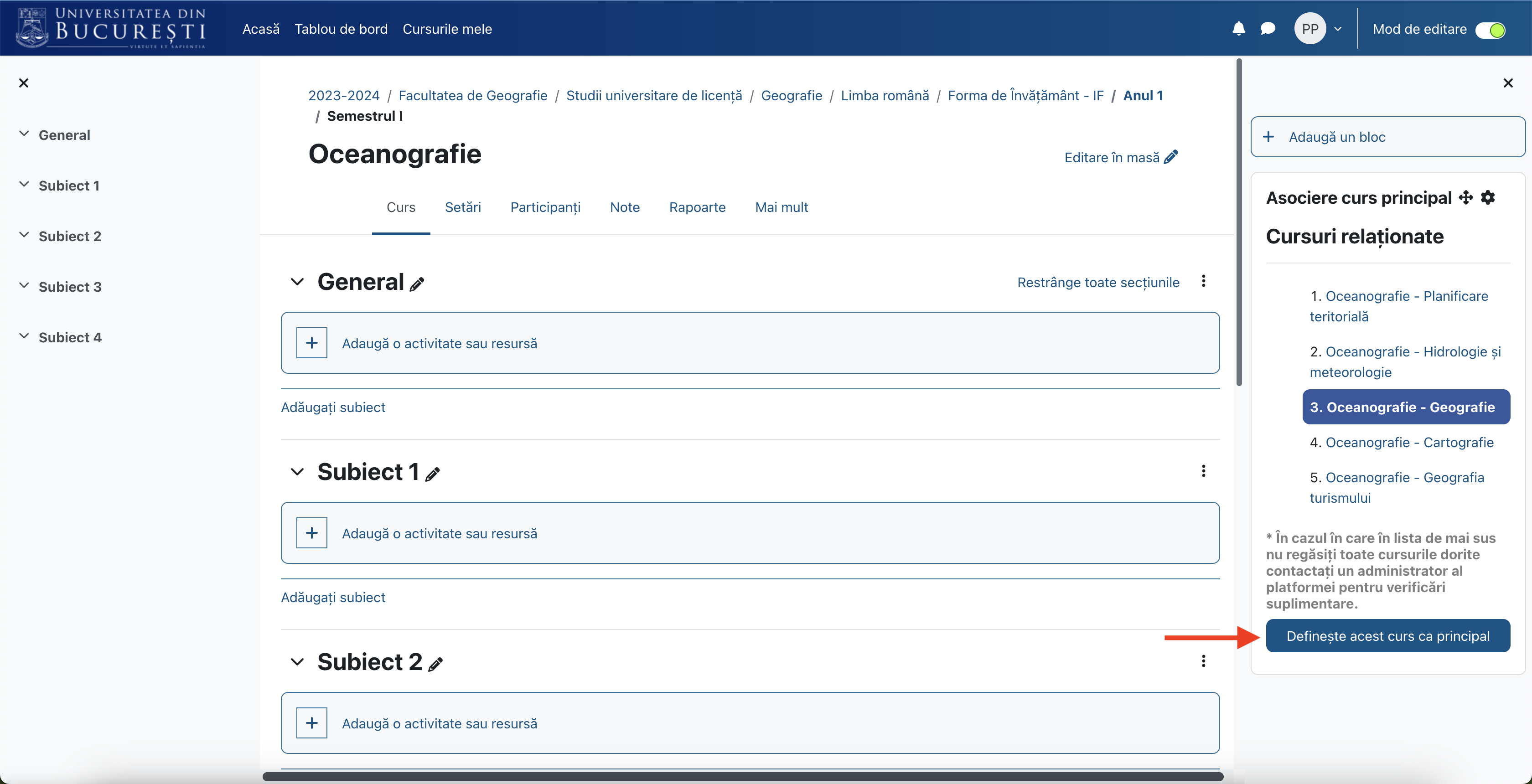Collapse Subiect 2 in the course index
The width and height of the screenshot is (1532, 784).
click(24, 235)
